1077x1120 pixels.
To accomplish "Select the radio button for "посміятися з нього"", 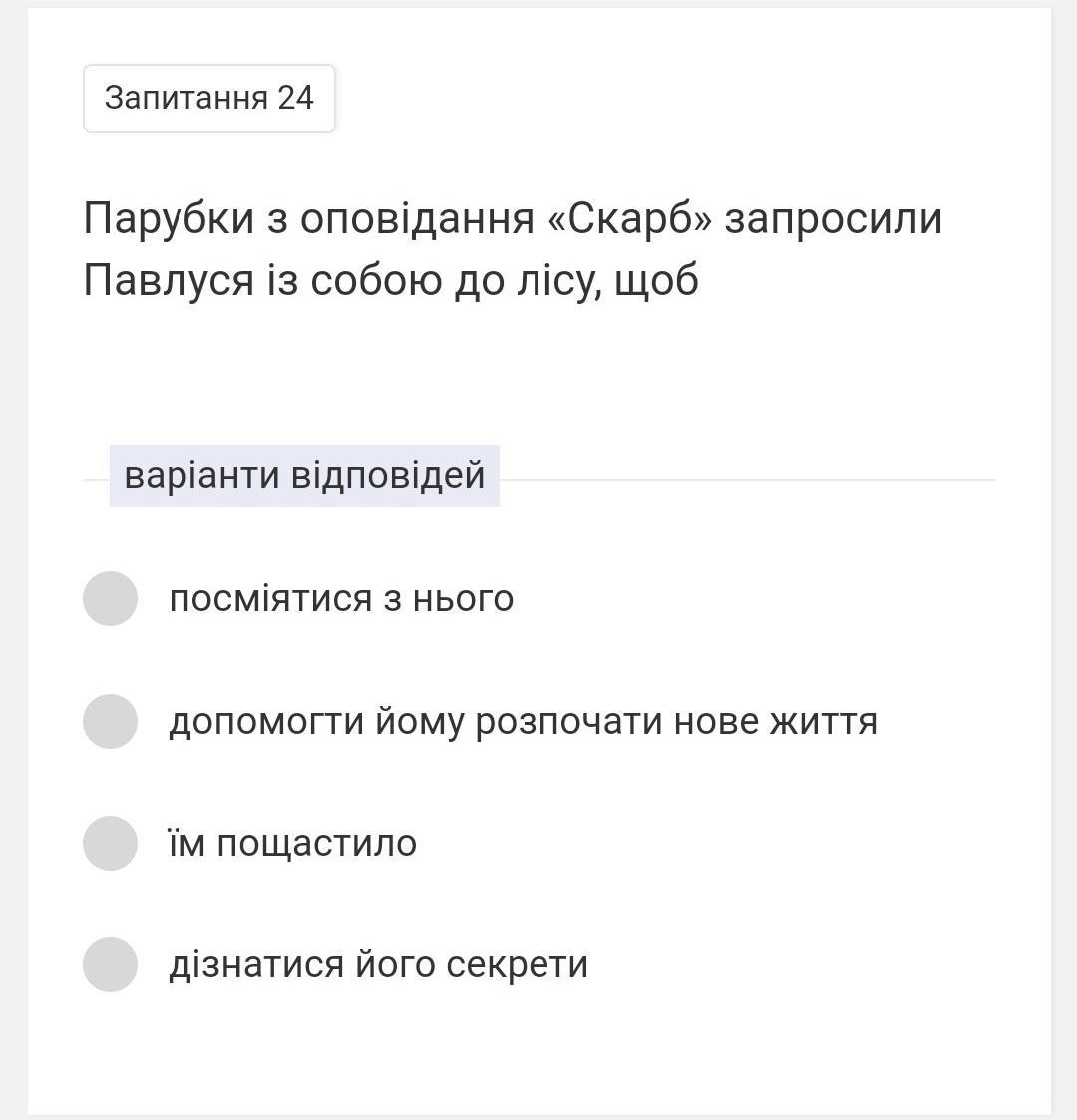I will pyautogui.click(x=110, y=598).
